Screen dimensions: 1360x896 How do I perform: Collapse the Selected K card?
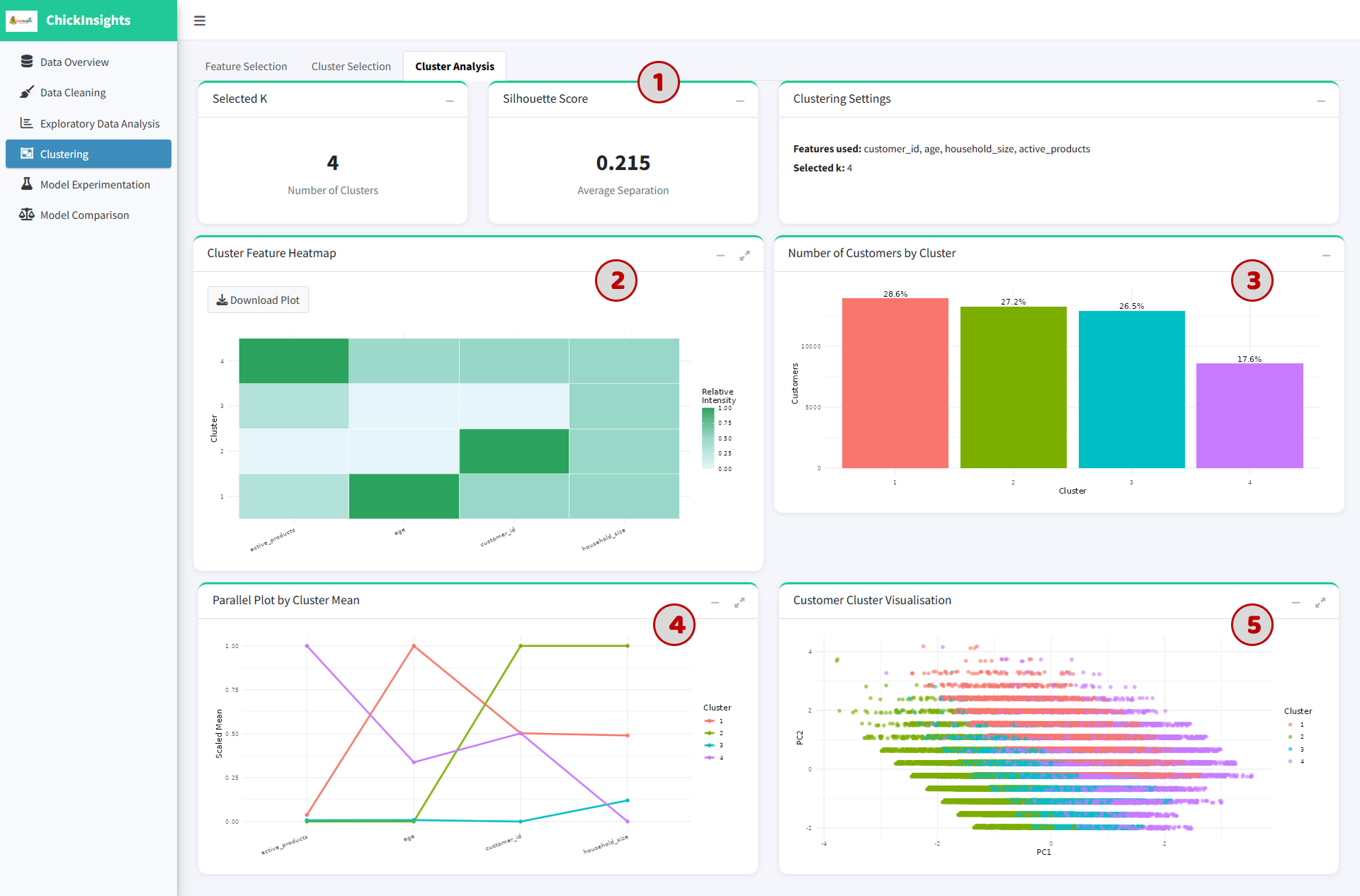click(x=450, y=101)
